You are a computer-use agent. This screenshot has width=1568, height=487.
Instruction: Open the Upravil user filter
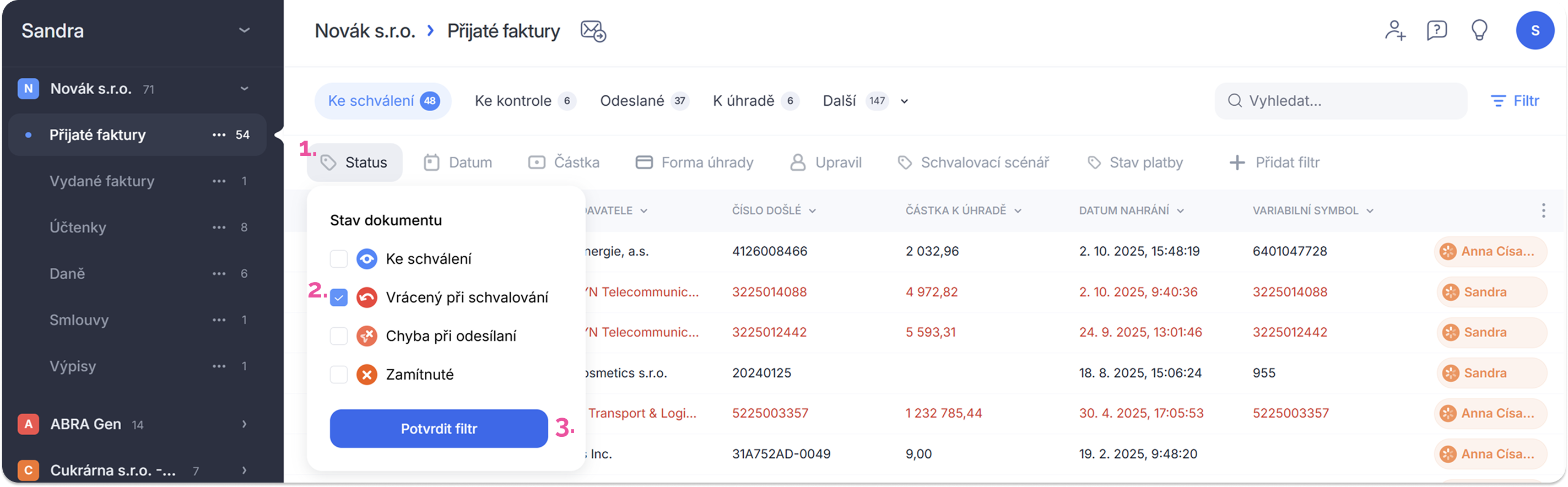pos(826,163)
